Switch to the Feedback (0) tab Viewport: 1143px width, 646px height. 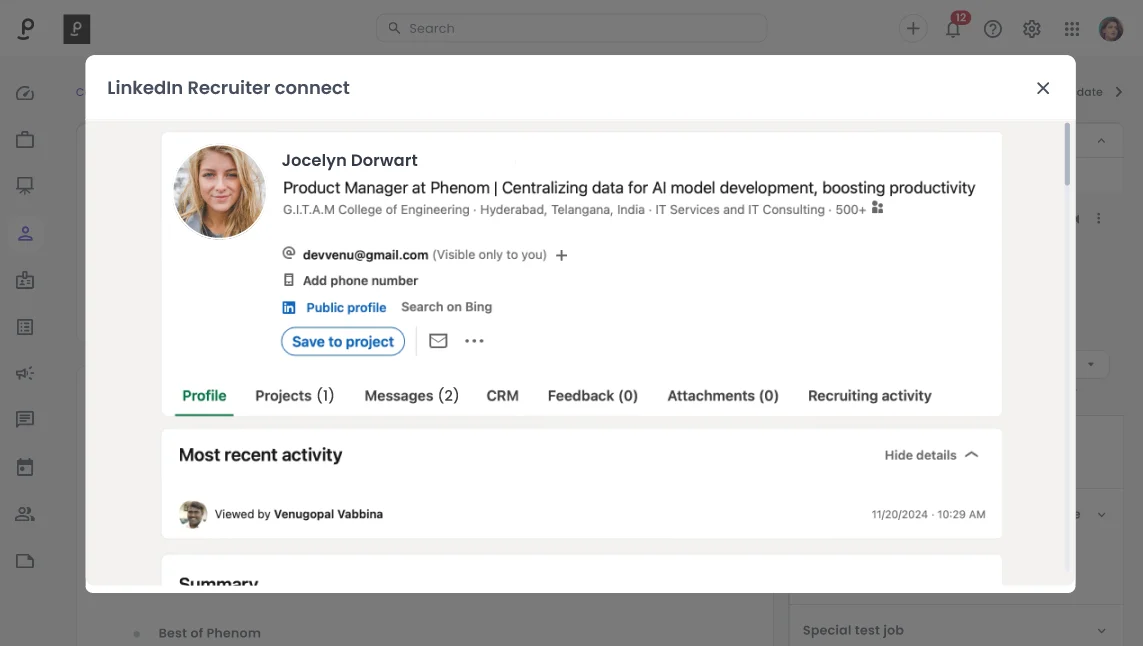(x=593, y=396)
